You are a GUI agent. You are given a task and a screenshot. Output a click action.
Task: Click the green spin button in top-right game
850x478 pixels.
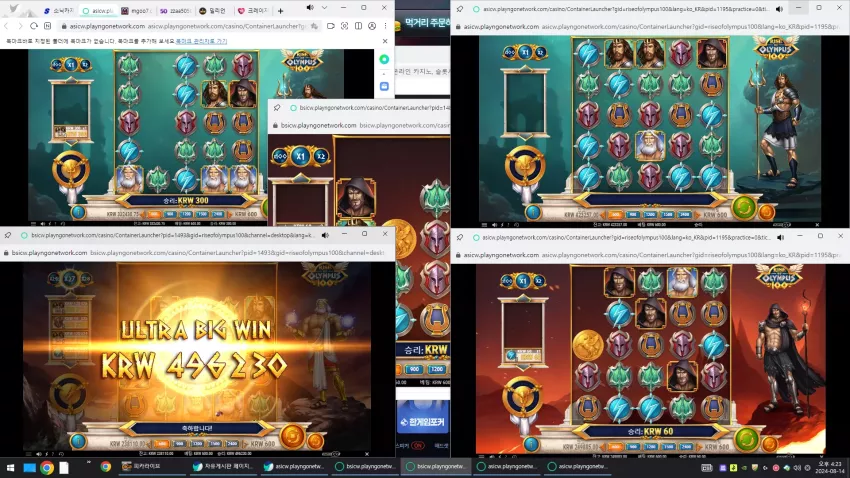(x=744, y=206)
